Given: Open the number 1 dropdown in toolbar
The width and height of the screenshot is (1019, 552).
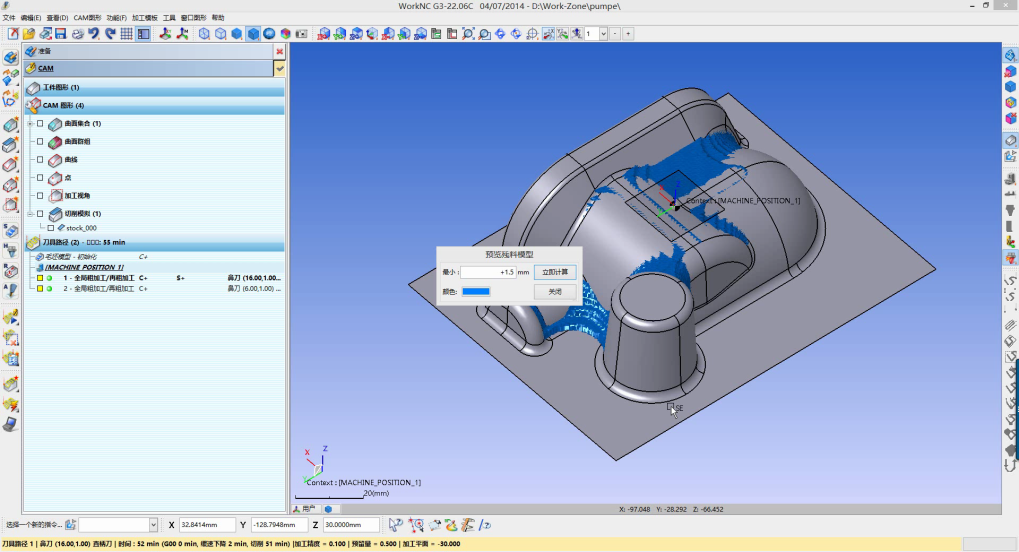Looking at the screenshot, I should 603,34.
